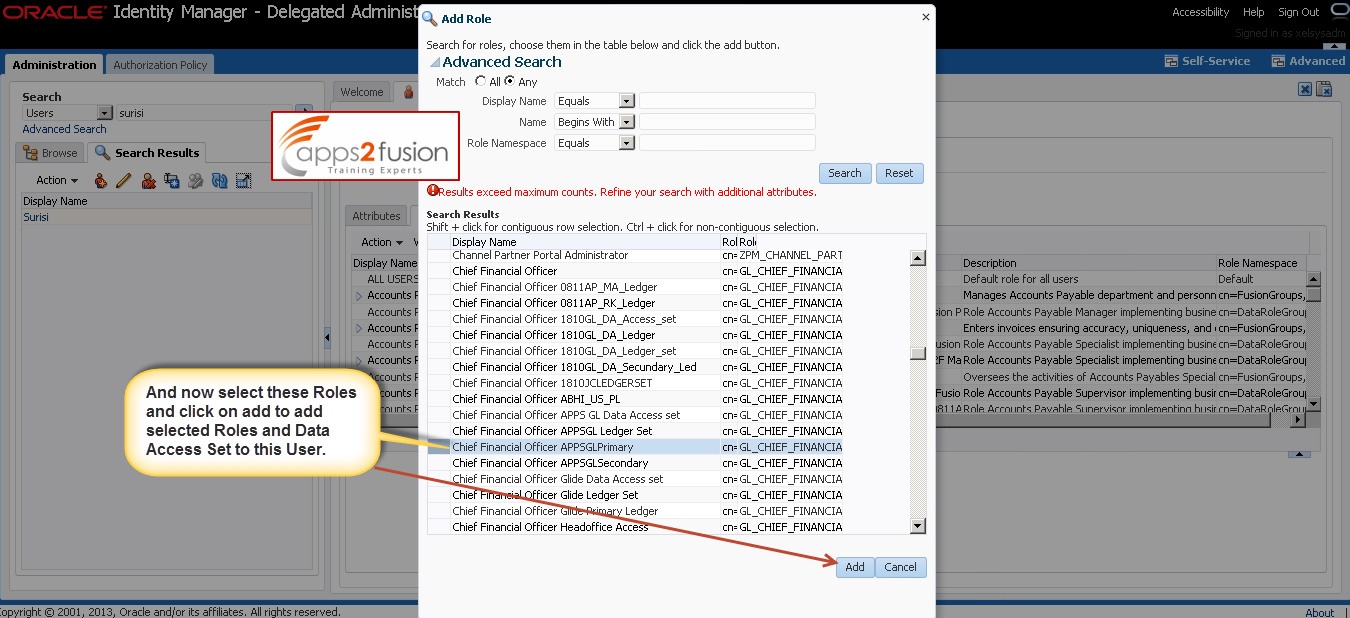Select the Chief Financial Officer 0811AP_MA_Ledger row
The image size is (1350, 618).
(635, 287)
